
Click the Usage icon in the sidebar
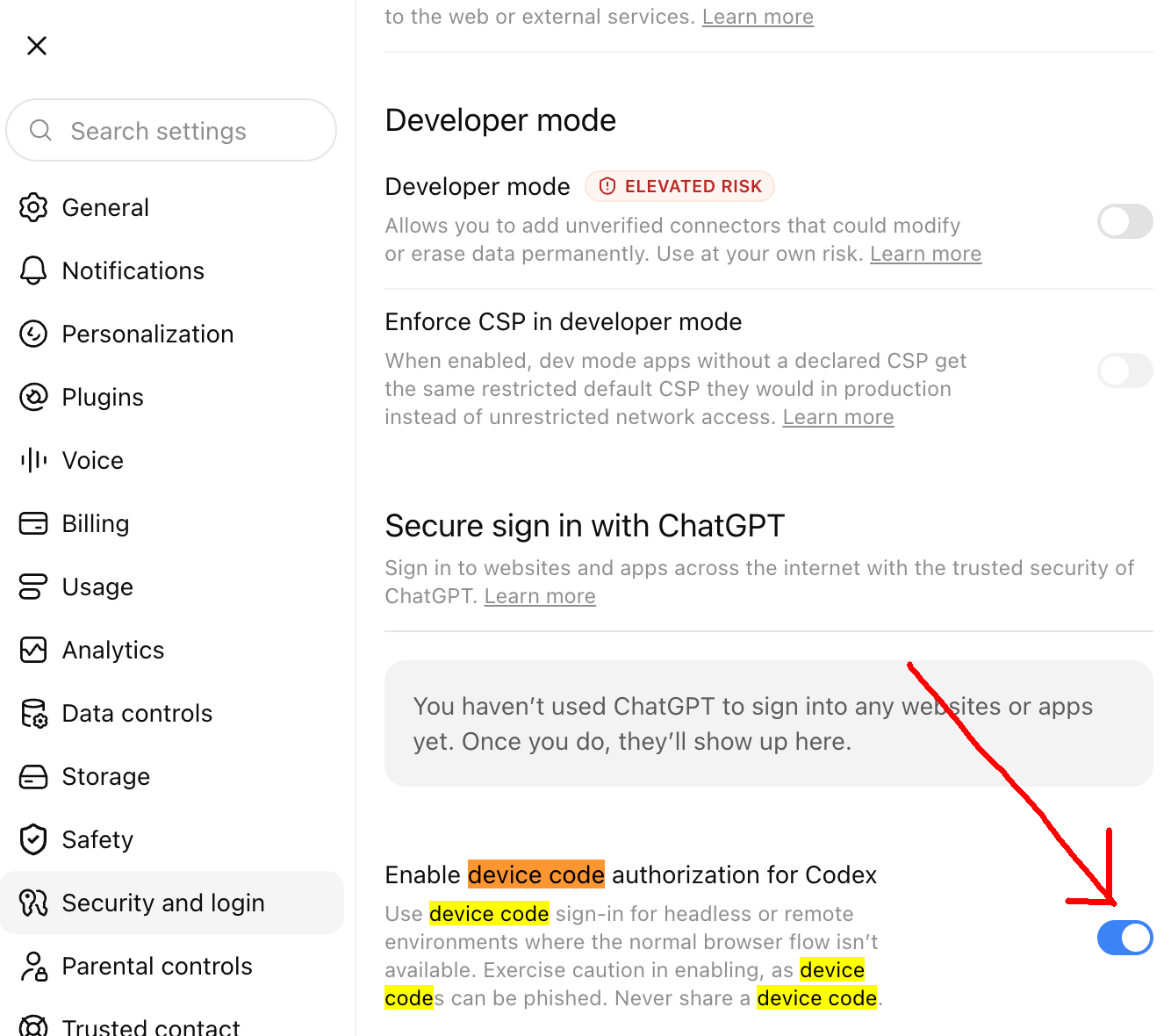coord(33,586)
